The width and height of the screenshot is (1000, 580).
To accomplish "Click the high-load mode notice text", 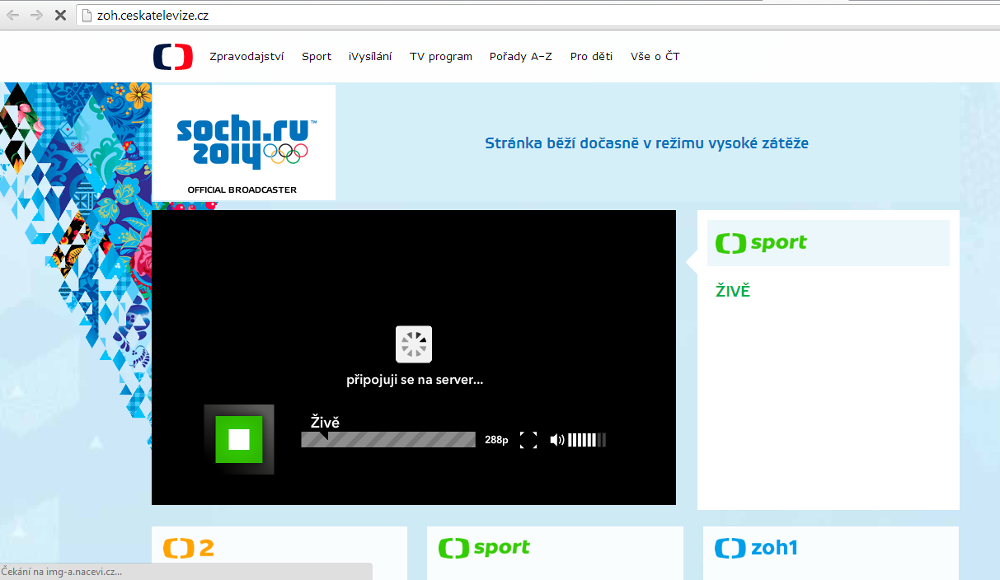I will 647,143.
